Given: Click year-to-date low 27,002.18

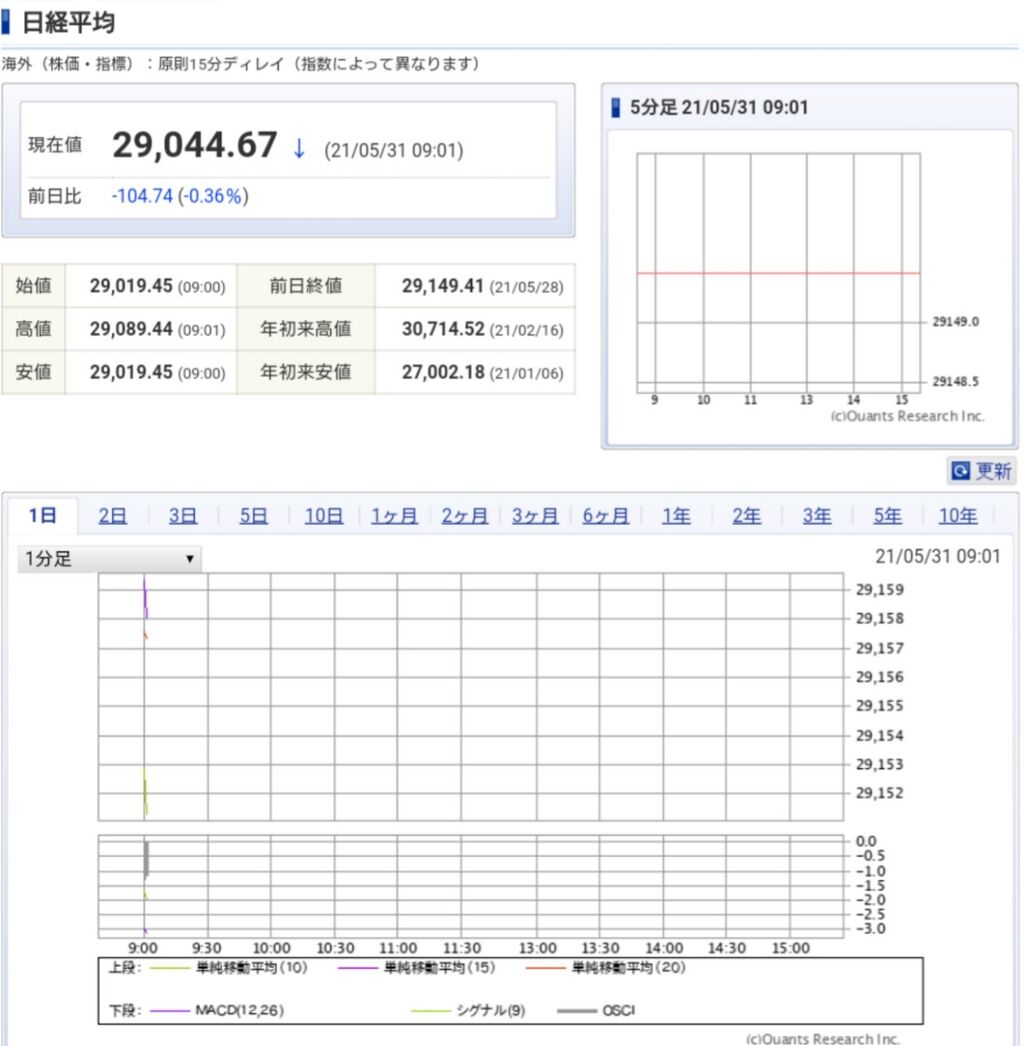Looking at the screenshot, I should pyautogui.click(x=443, y=372).
